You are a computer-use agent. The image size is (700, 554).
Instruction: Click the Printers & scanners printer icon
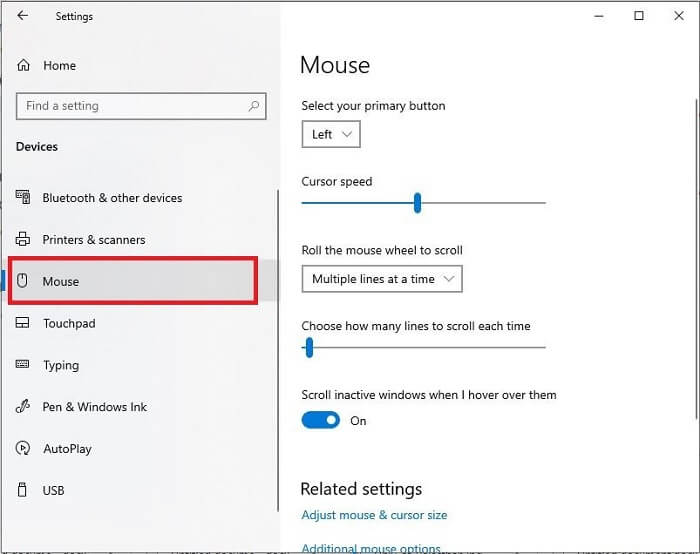tap(23, 239)
